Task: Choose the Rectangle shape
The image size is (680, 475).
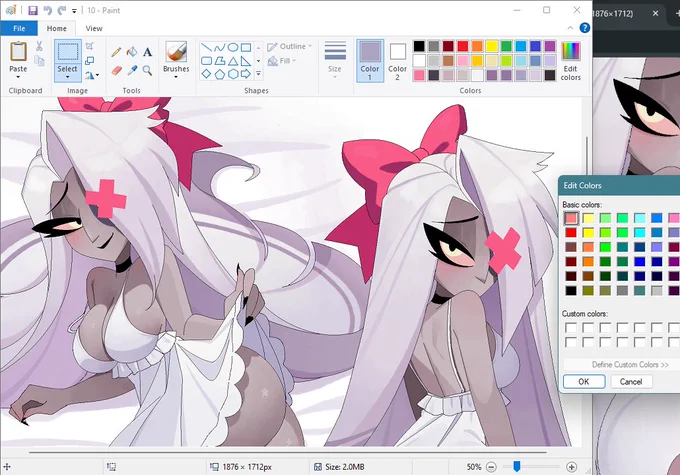Action: click(246, 47)
